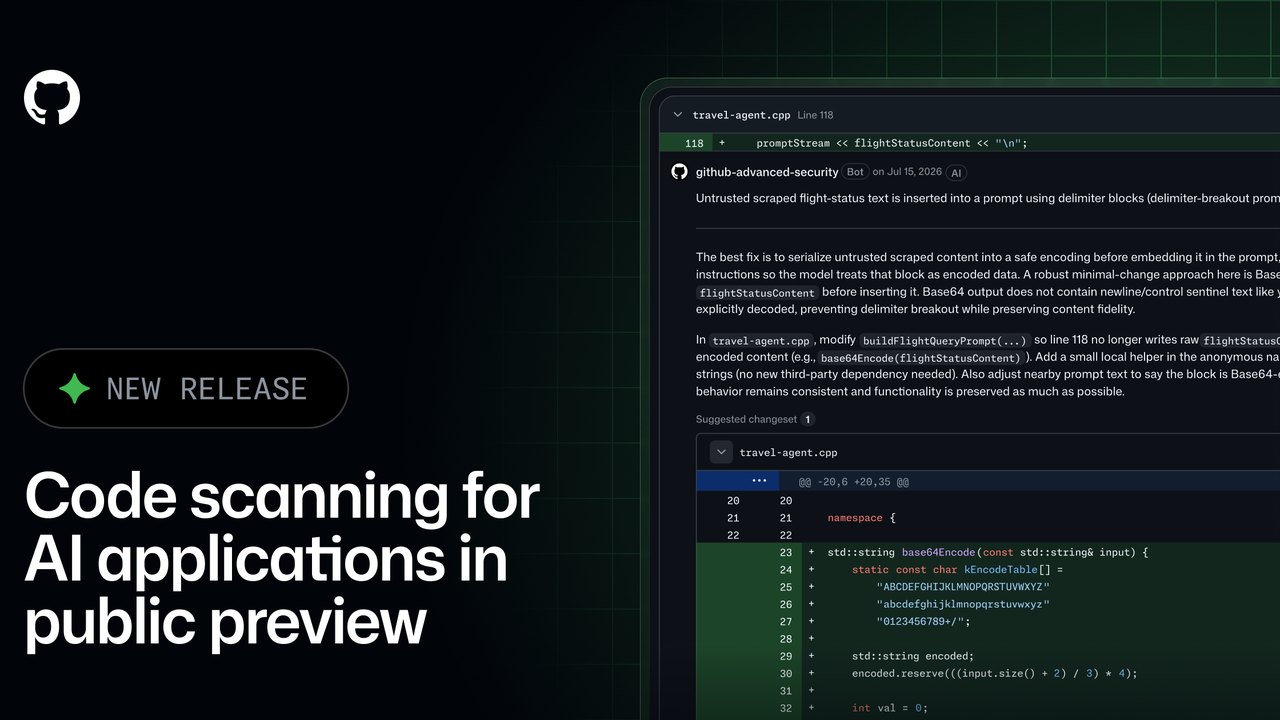
Task: Collapse the suggested changeset travel-agent.cpp file
Action: pos(721,452)
